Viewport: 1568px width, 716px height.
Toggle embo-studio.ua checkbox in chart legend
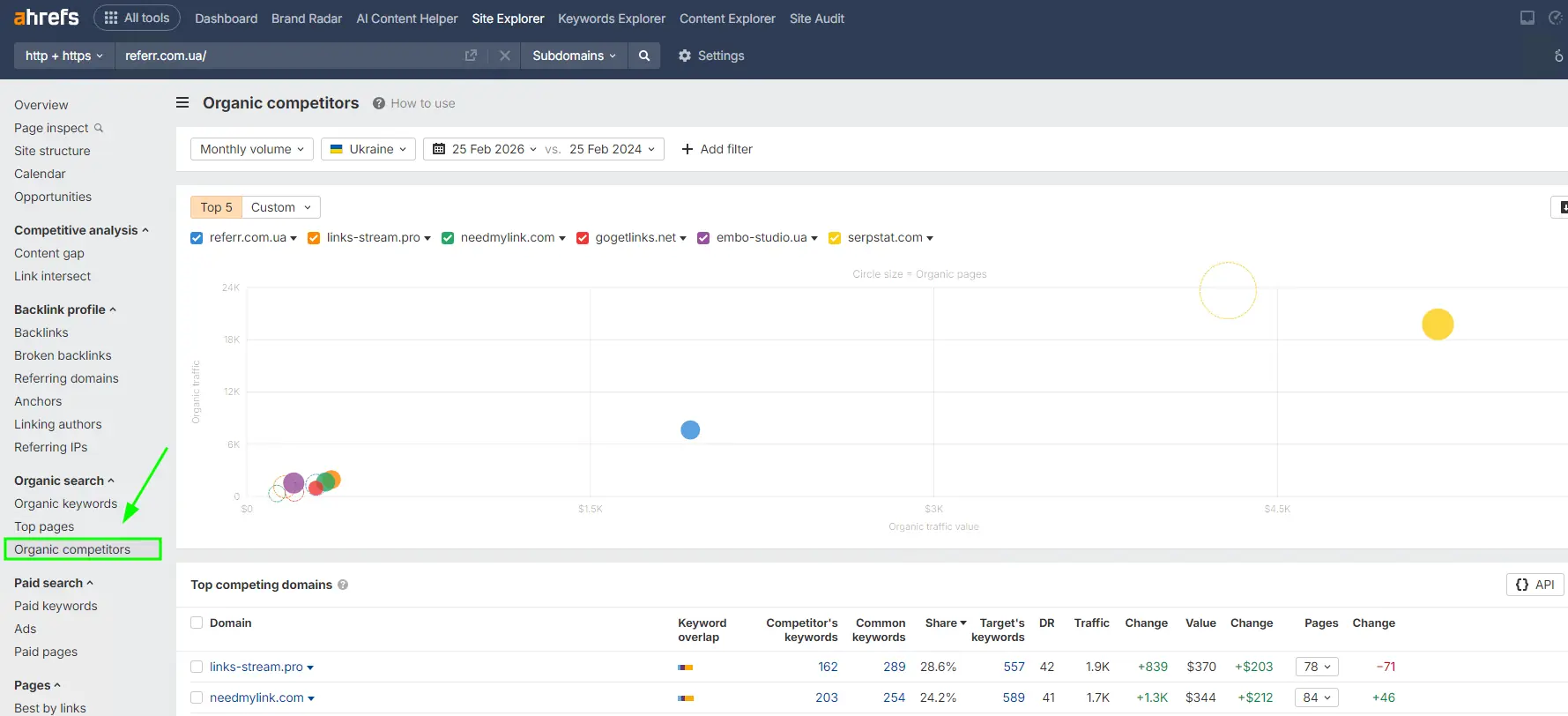coord(703,238)
